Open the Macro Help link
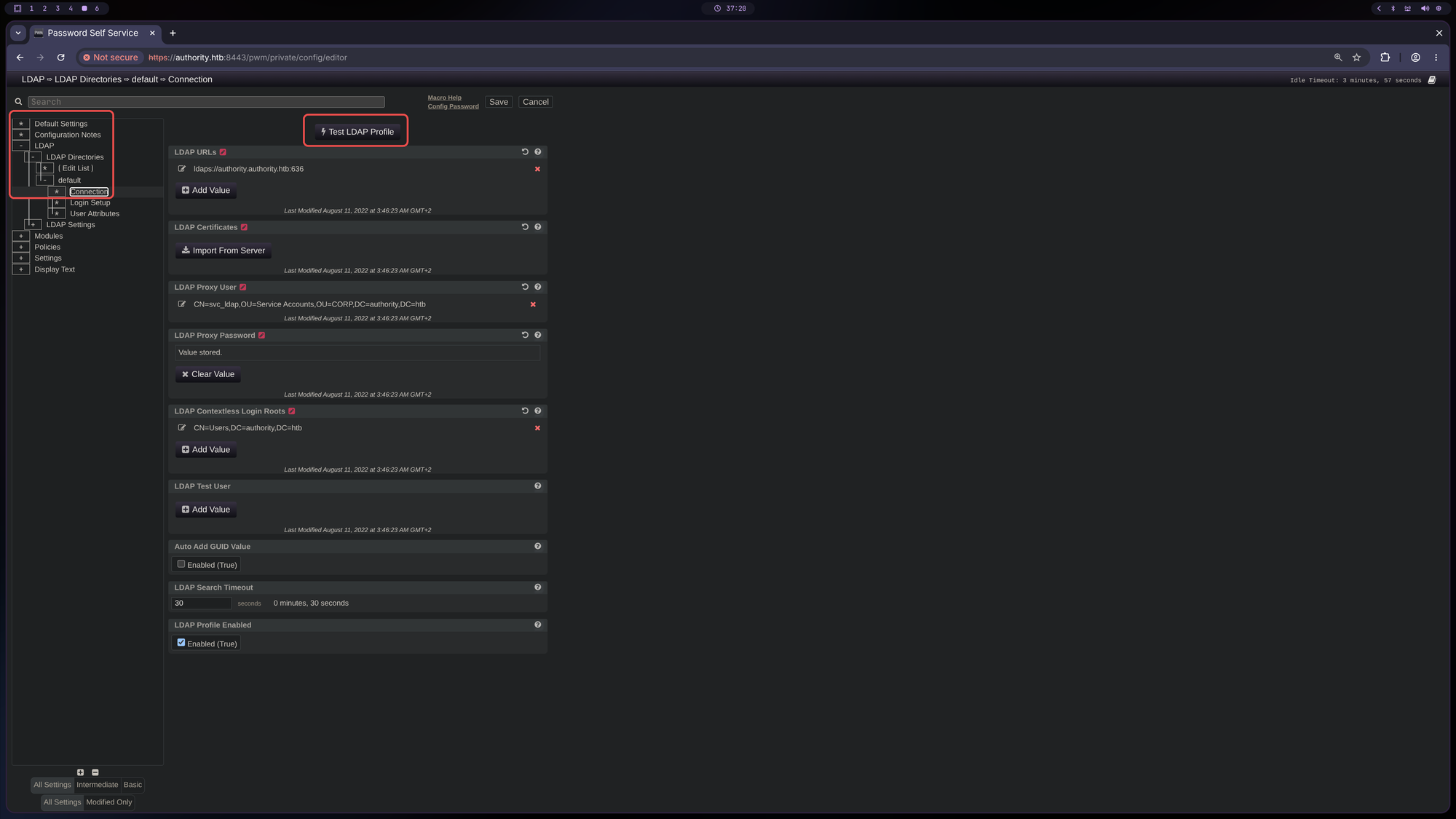This screenshot has width=1456, height=819. tap(445, 98)
